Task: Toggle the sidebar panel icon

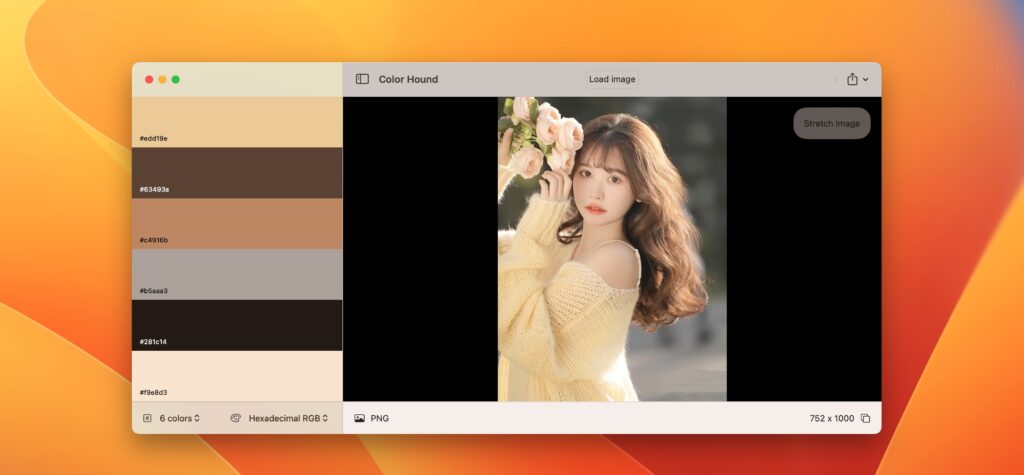Action: pyautogui.click(x=362, y=79)
